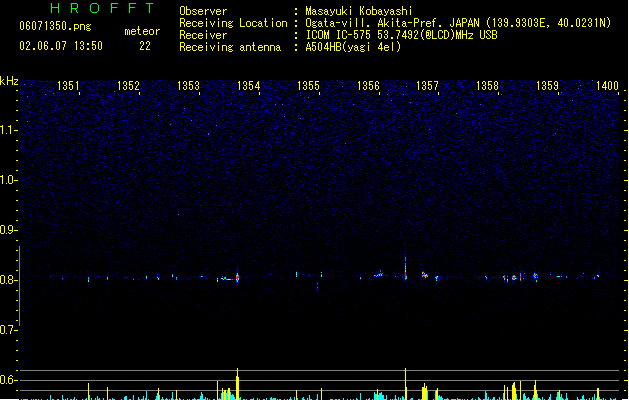Select the filename 06071350.png
The image size is (629, 400).
click(55, 26)
